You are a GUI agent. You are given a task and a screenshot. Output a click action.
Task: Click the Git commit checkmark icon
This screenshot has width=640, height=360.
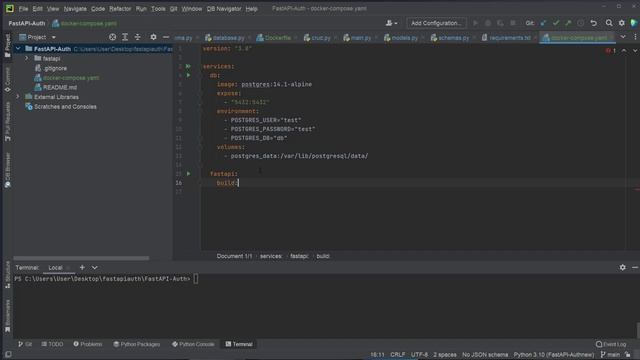(x=556, y=23)
